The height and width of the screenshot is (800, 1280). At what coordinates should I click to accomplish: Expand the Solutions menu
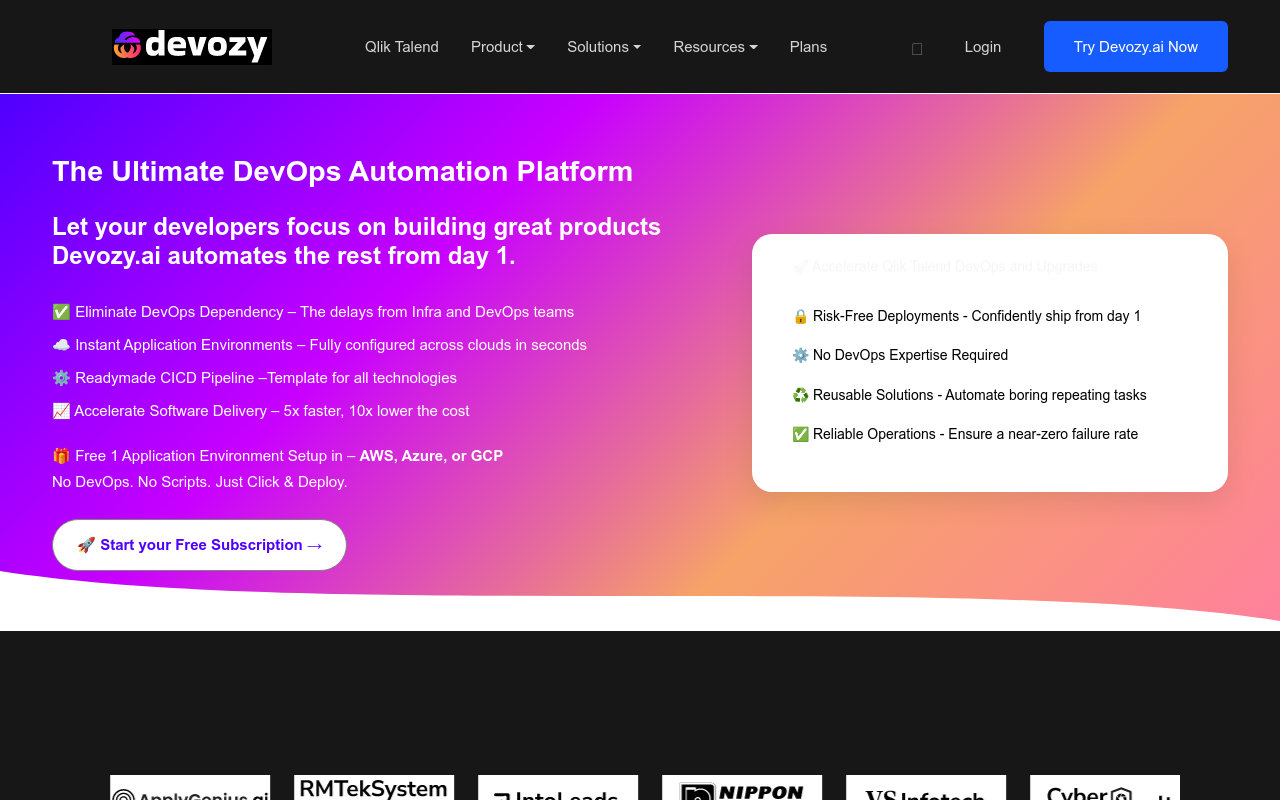pyautogui.click(x=603, y=46)
